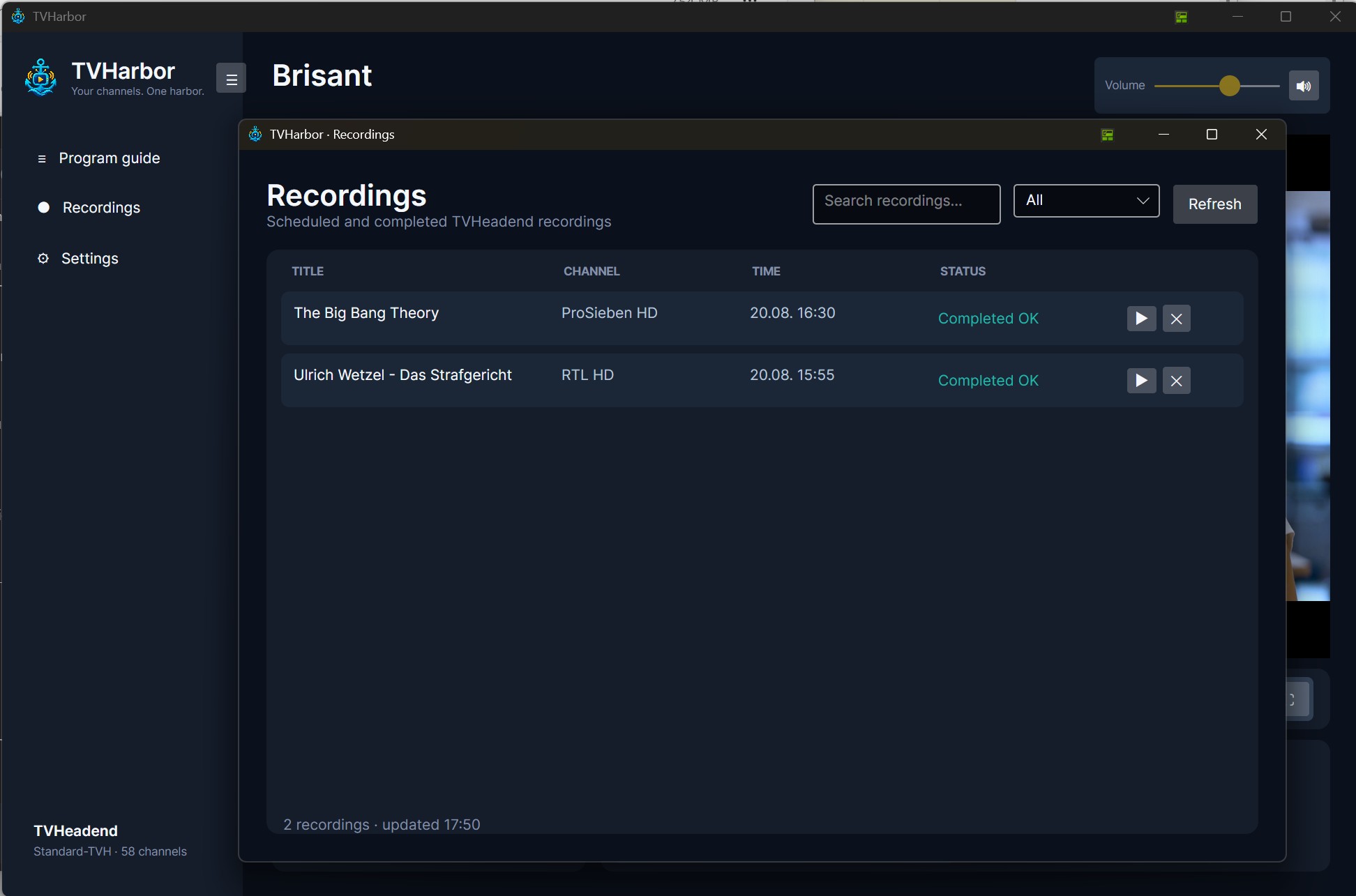Mute audio with the speaker icon

click(x=1303, y=86)
